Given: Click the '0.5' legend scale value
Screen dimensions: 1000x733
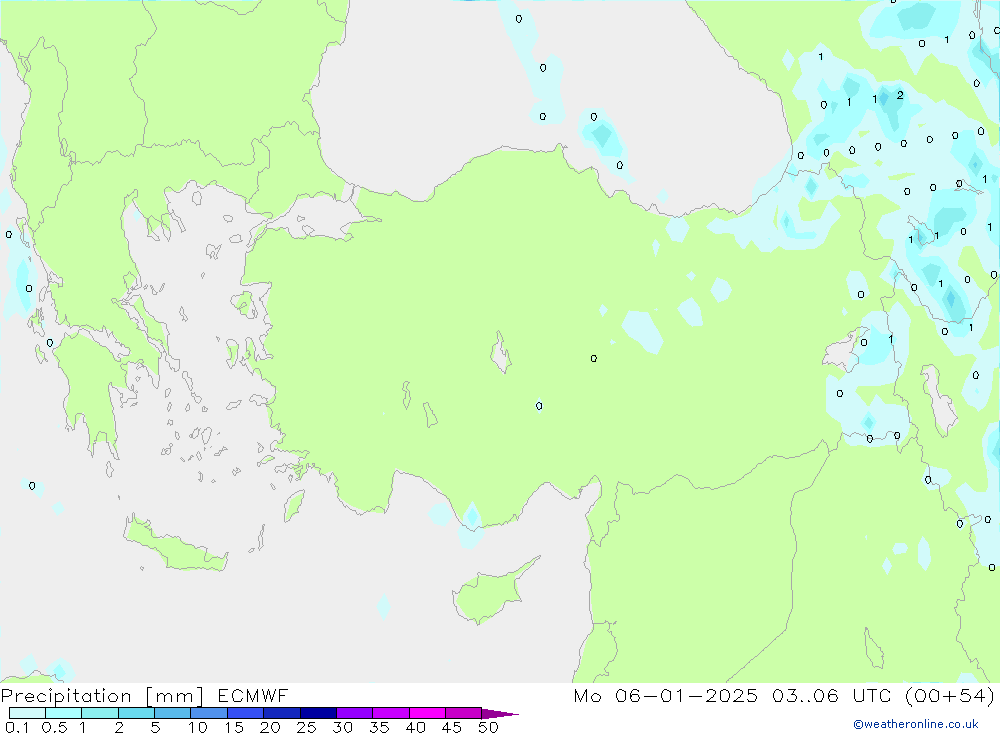Looking at the screenshot, I should click(54, 727).
